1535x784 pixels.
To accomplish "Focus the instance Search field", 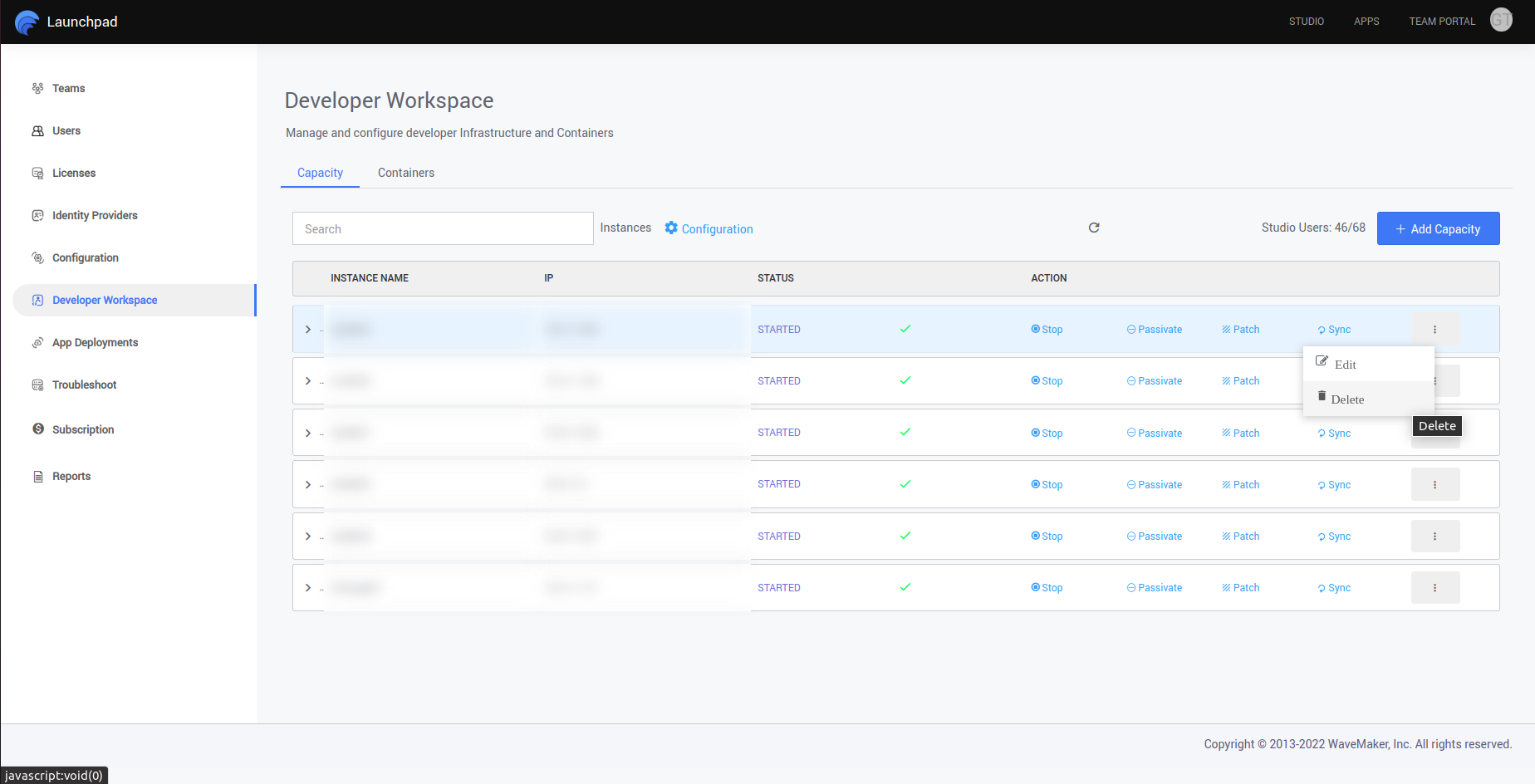I will [x=443, y=228].
